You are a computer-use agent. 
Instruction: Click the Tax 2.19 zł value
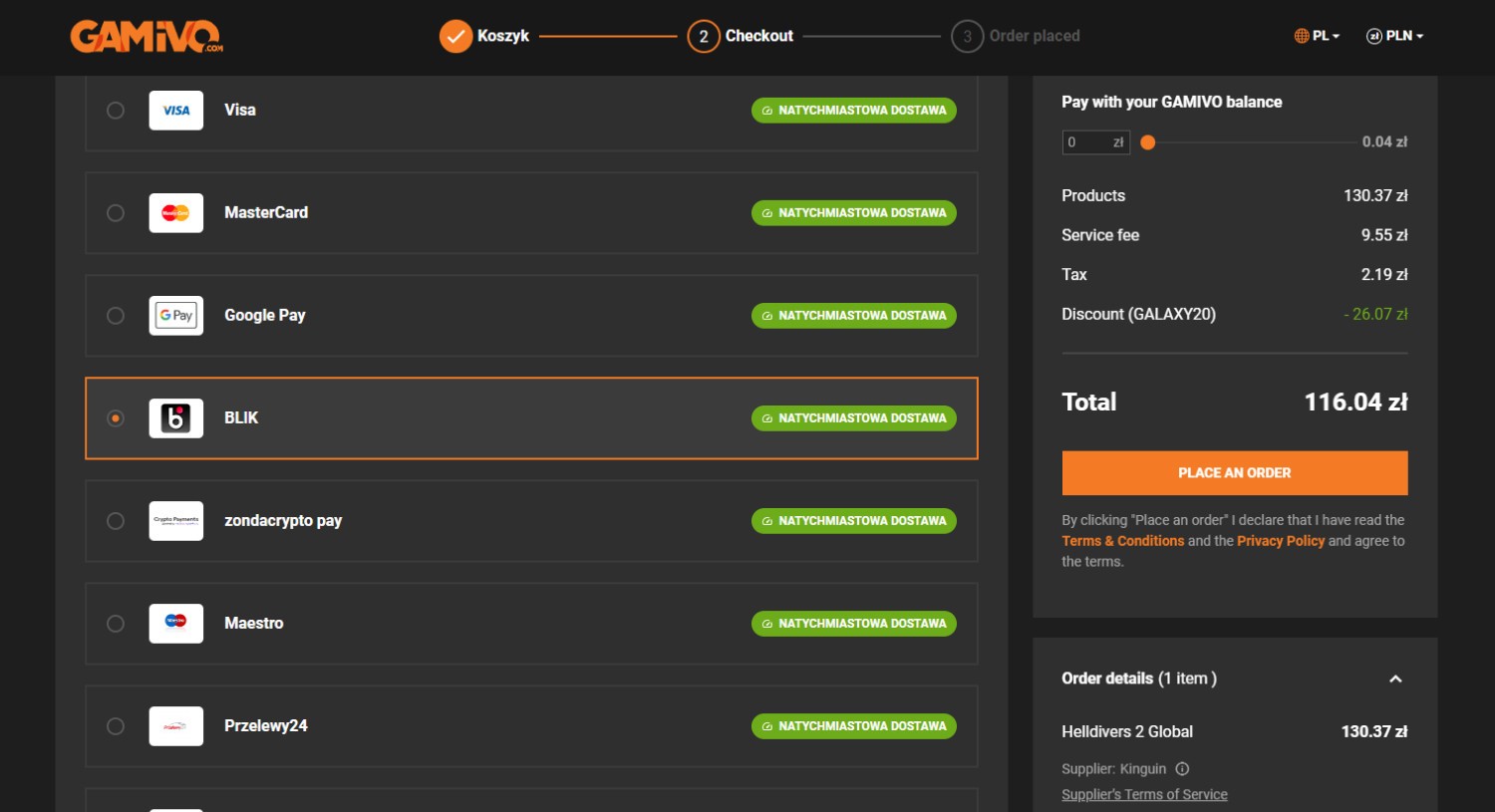[x=1384, y=275]
